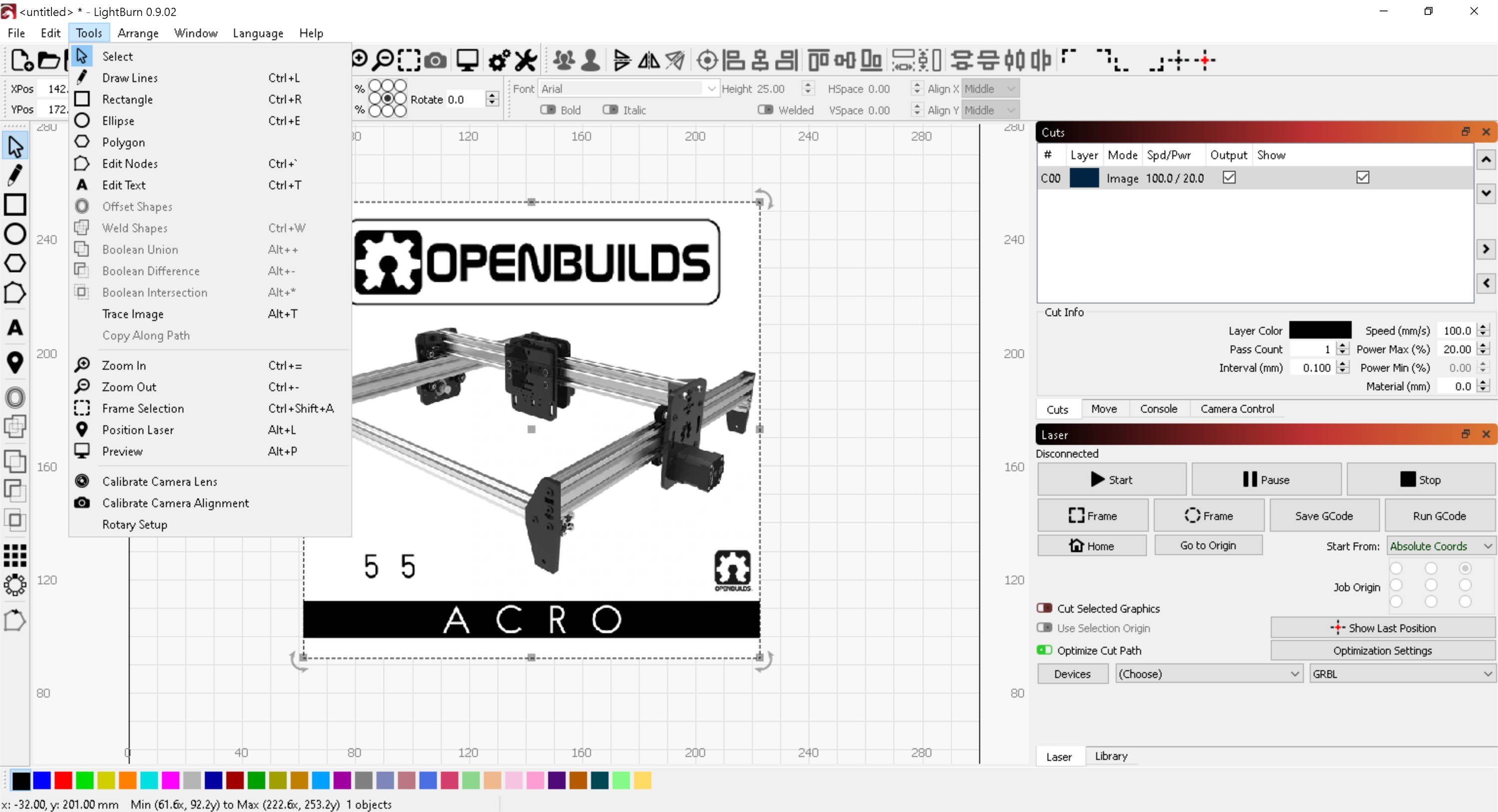Enable Cut Selected Graphics toggle

point(1045,608)
